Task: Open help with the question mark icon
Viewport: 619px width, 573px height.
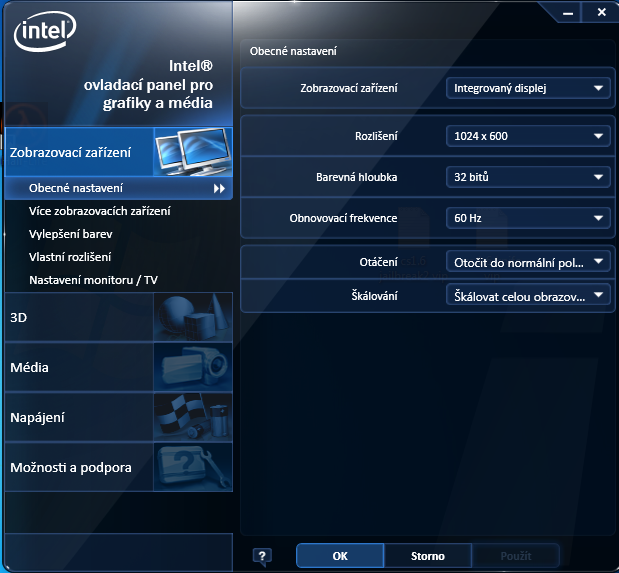Action: click(262, 556)
